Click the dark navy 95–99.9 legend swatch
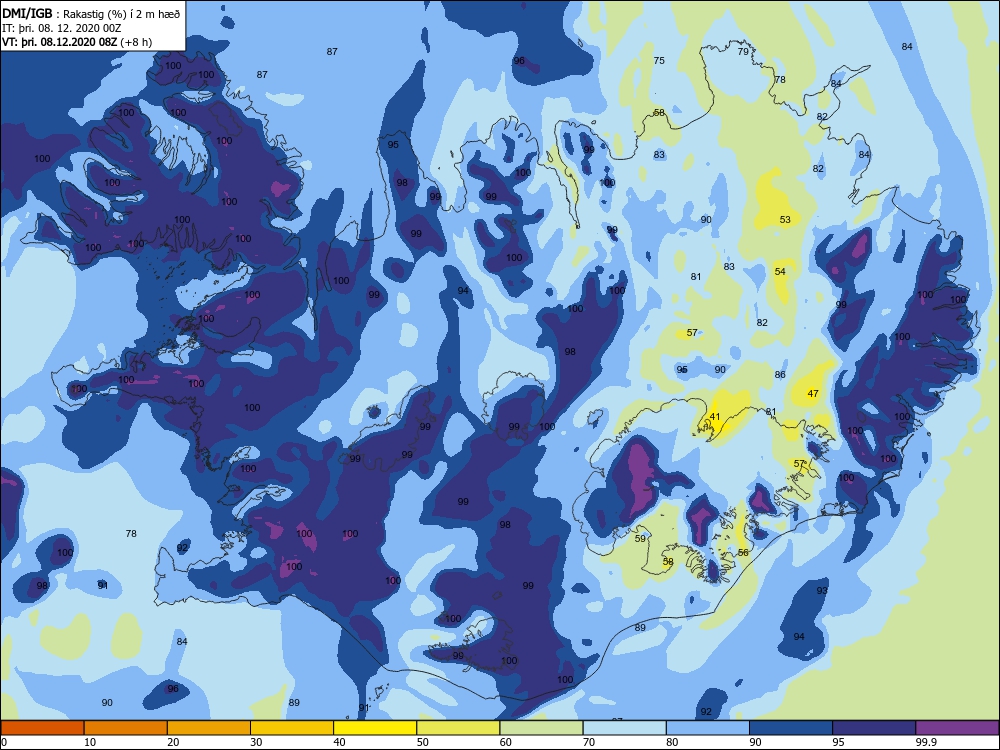The height and width of the screenshot is (750, 1000). [874, 728]
